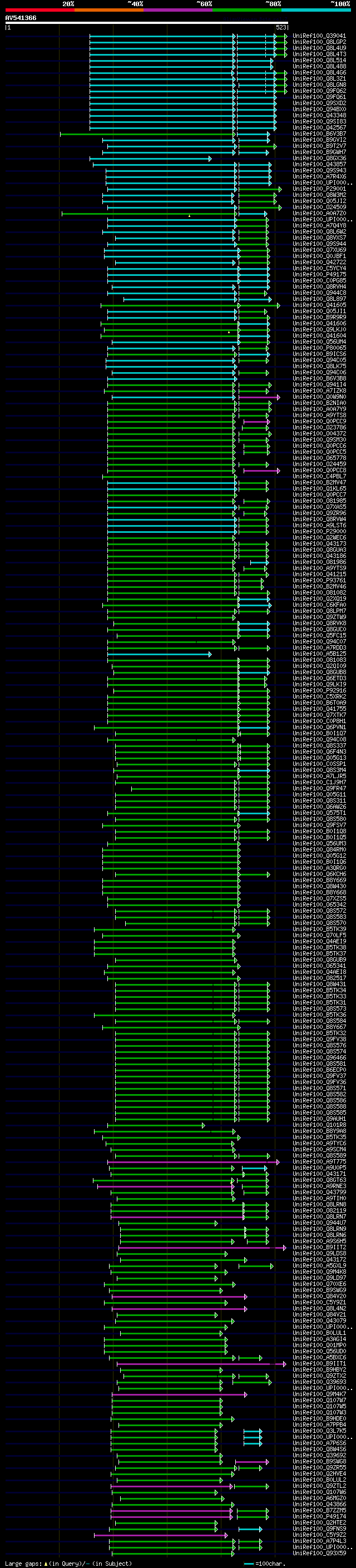The height and width of the screenshot is (1568, 356).
Task: Click hit label UniRef100_A9U0P5
Action: 319,1168
